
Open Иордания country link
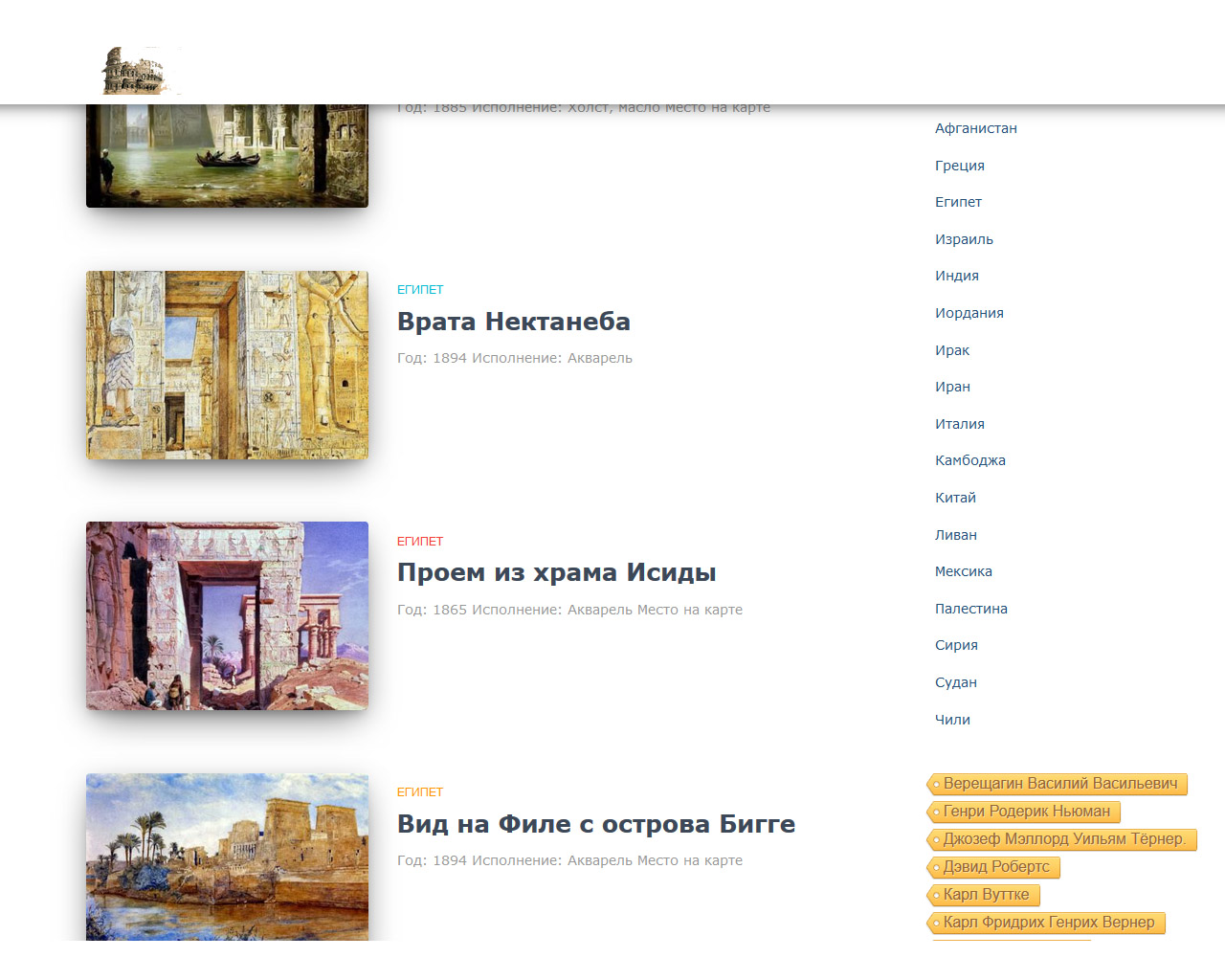[x=969, y=313]
